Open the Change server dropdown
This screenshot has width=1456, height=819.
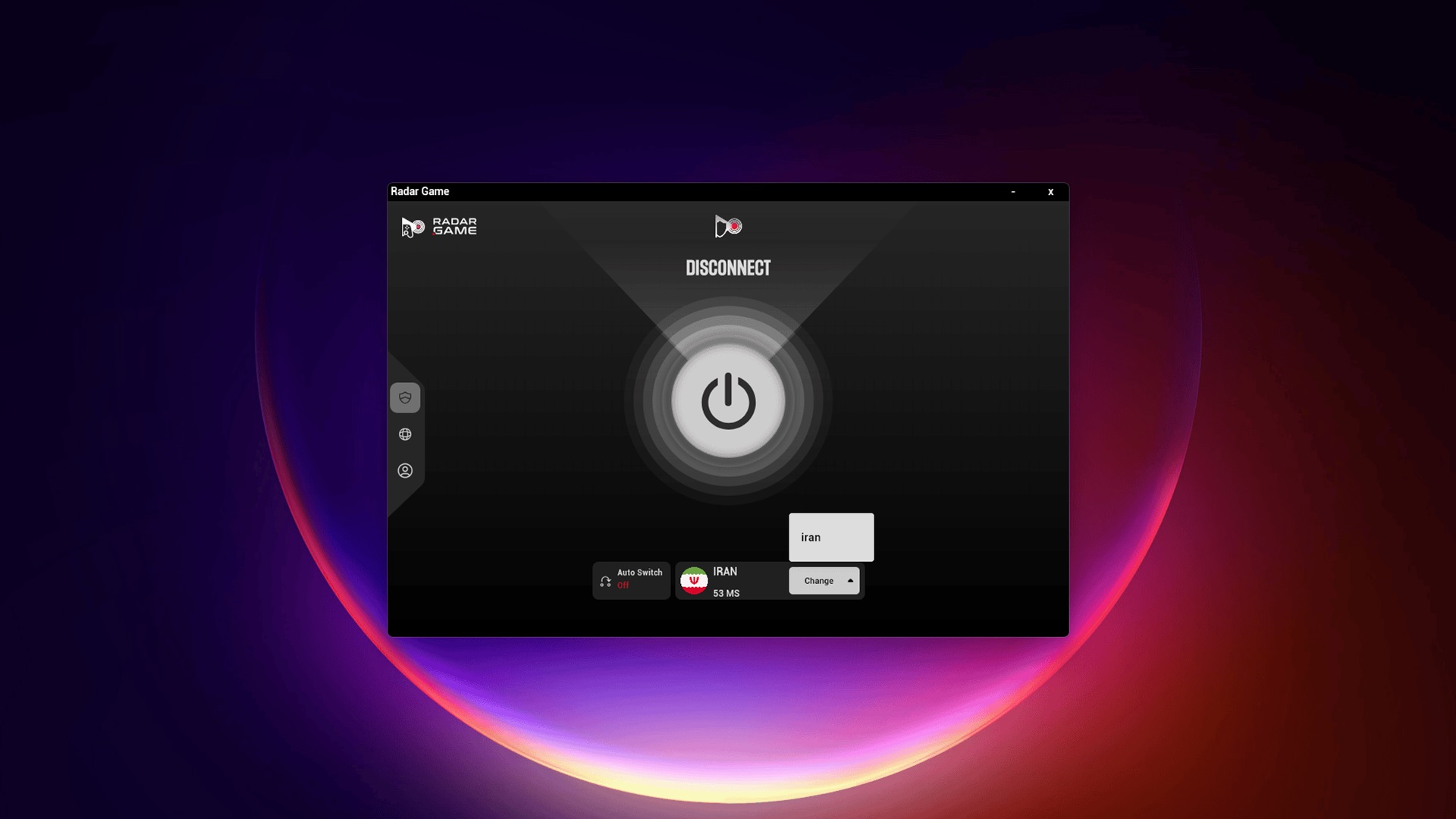coord(818,581)
